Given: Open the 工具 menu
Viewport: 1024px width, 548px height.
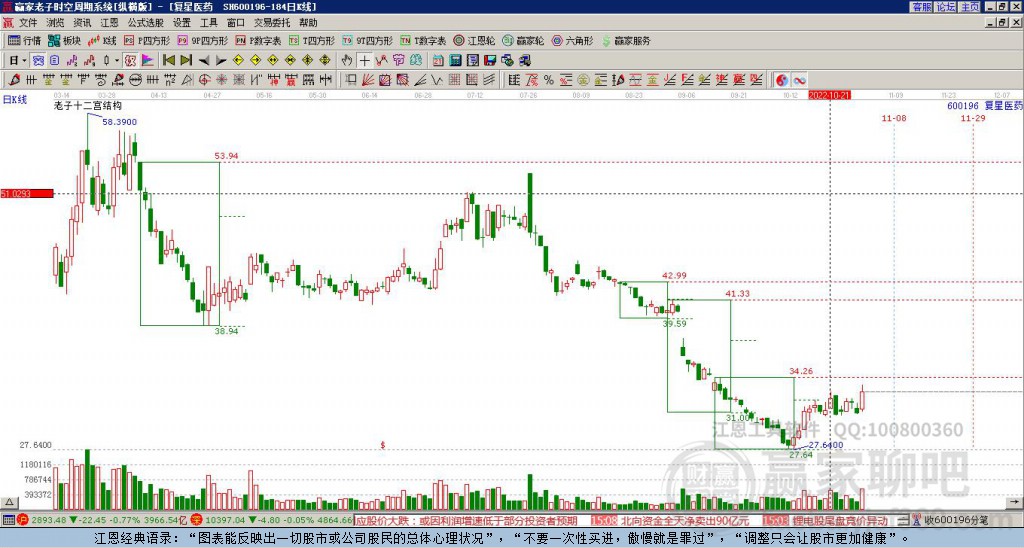Looking at the screenshot, I should 209,23.
